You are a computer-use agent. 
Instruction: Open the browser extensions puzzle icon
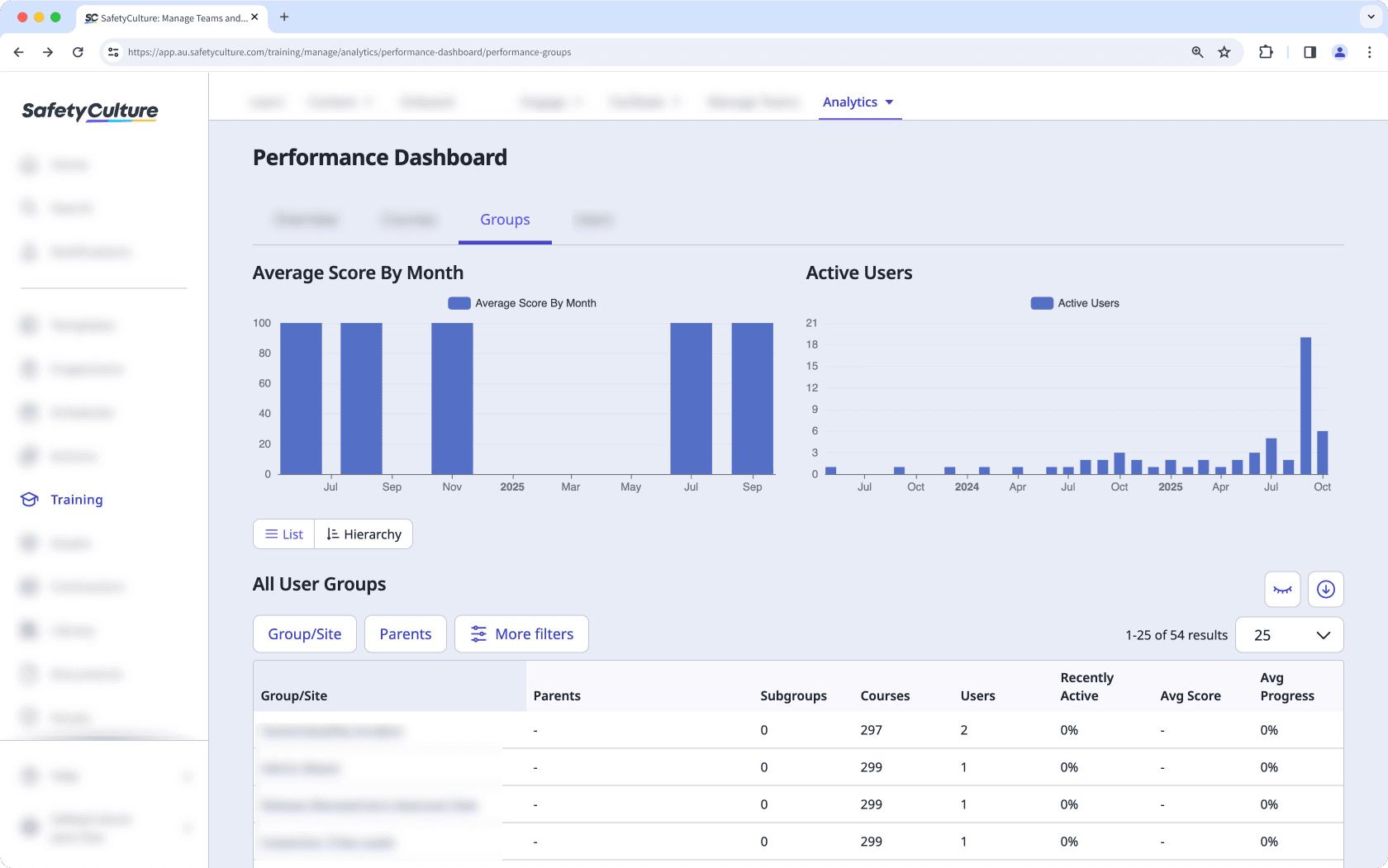[x=1266, y=51]
